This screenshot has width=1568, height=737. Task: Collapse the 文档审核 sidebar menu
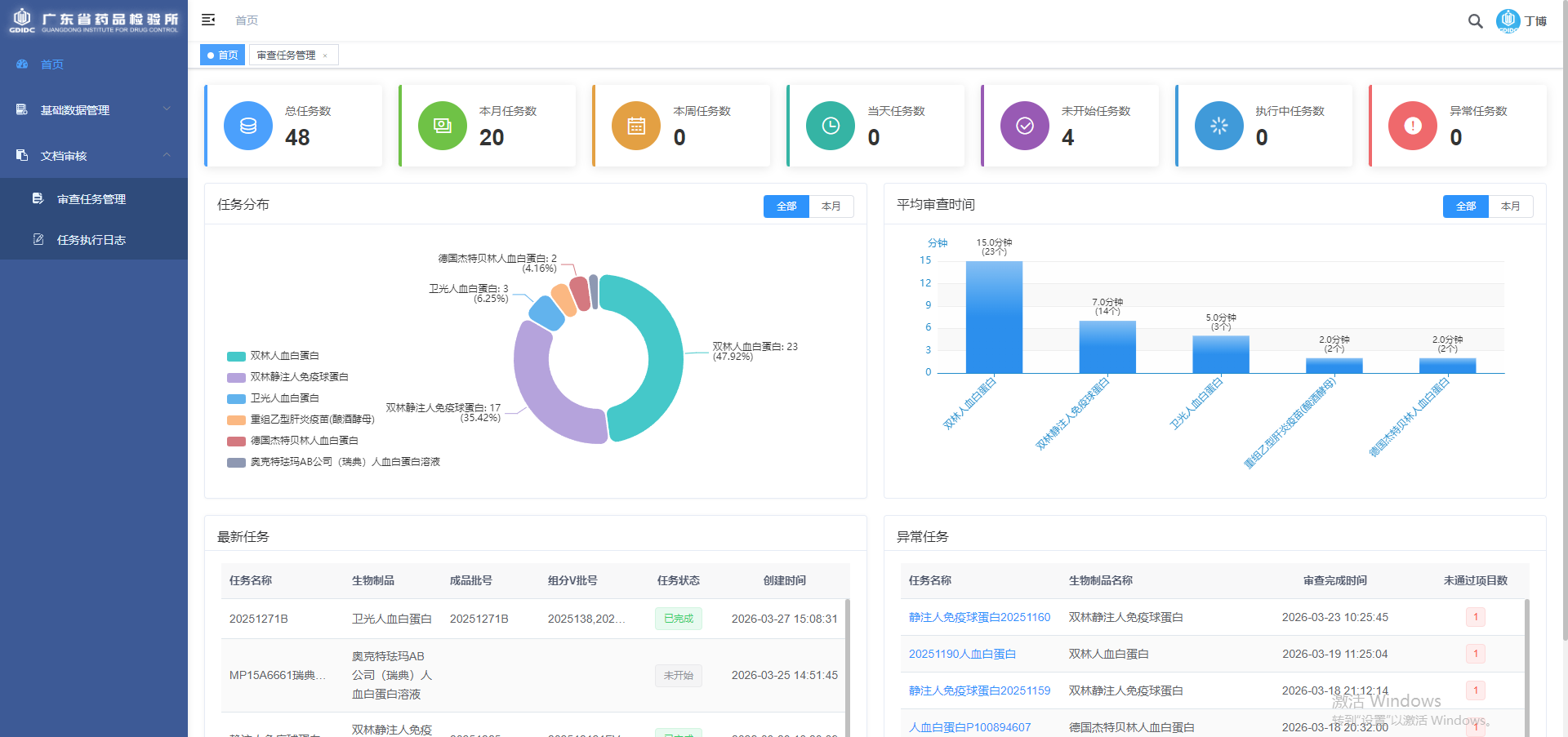[x=94, y=155]
